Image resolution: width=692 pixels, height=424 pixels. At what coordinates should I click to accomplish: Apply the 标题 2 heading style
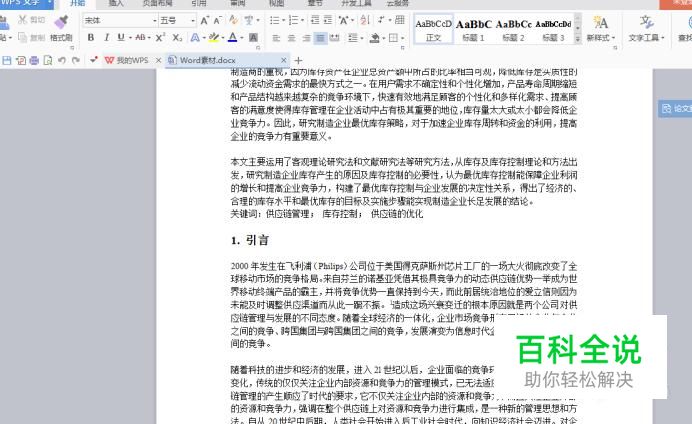coord(513,30)
